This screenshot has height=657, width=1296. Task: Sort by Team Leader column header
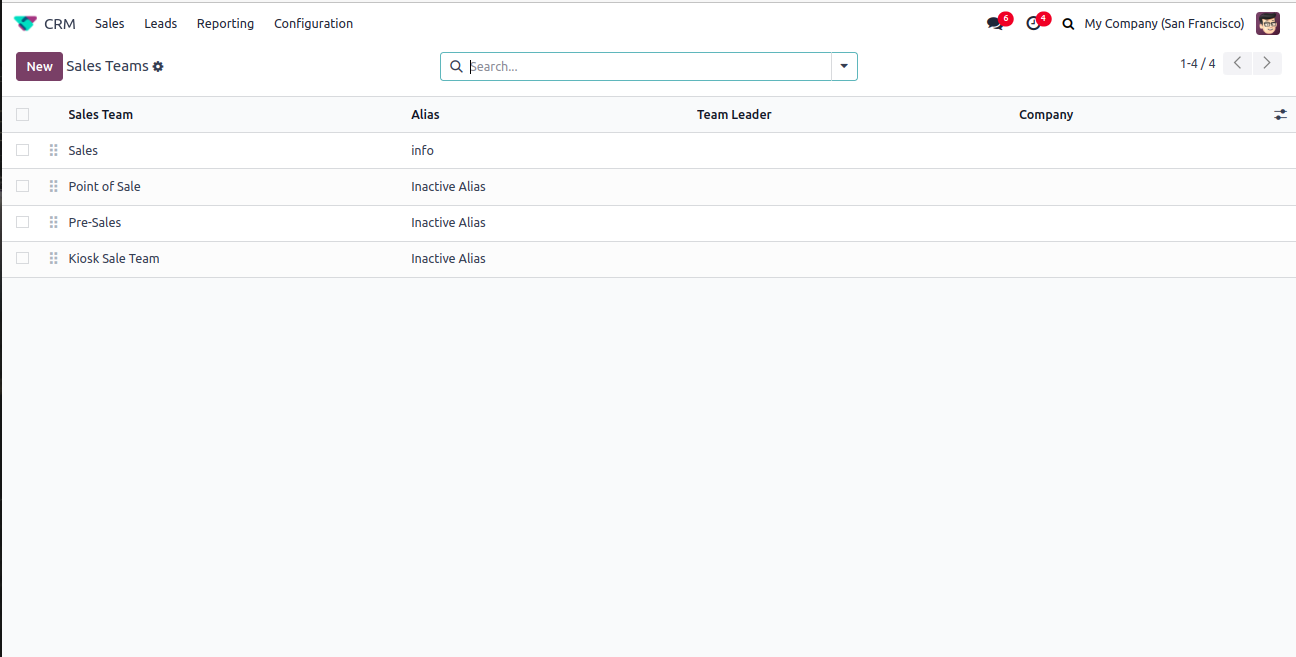coord(734,115)
